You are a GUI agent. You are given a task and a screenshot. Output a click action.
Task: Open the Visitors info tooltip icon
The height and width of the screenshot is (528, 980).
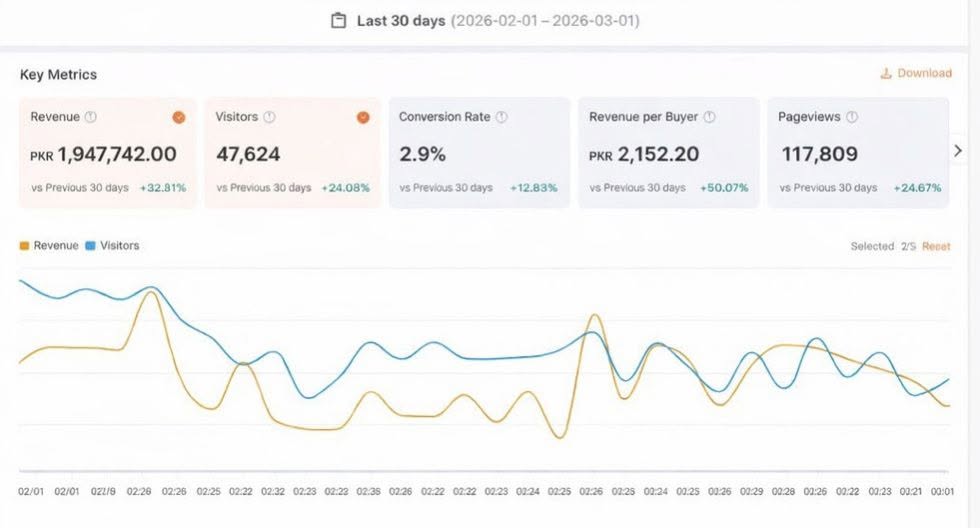[x=269, y=117]
